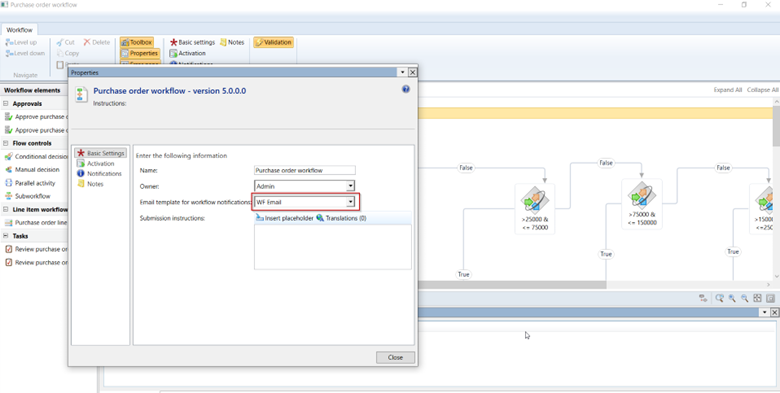Click the Workflow elements panel header
The width and height of the screenshot is (780, 393).
tap(32, 90)
